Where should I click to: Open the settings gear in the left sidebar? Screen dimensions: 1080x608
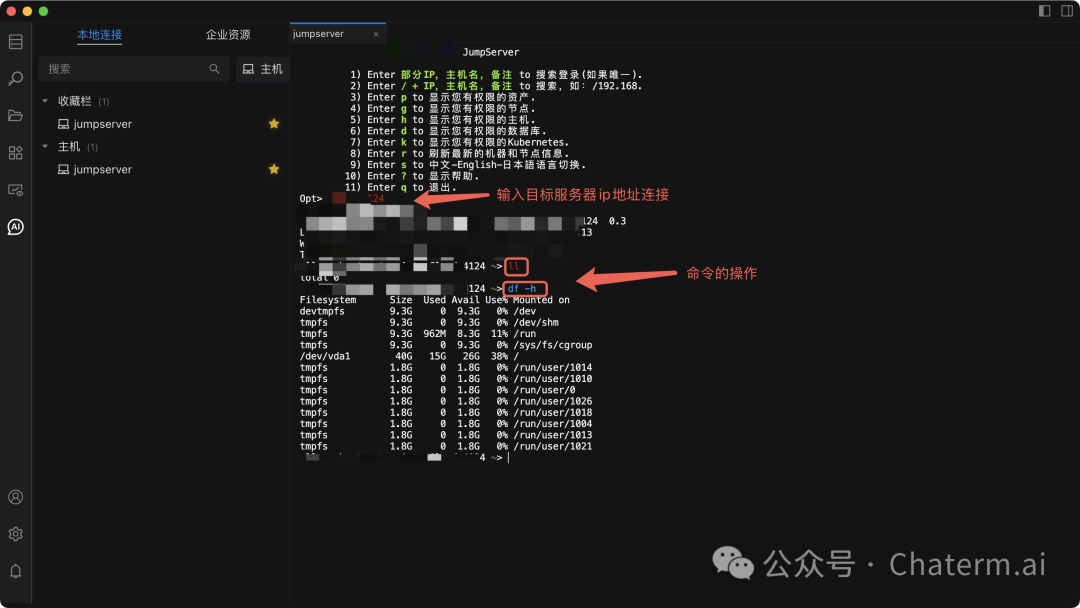(x=15, y=533)
